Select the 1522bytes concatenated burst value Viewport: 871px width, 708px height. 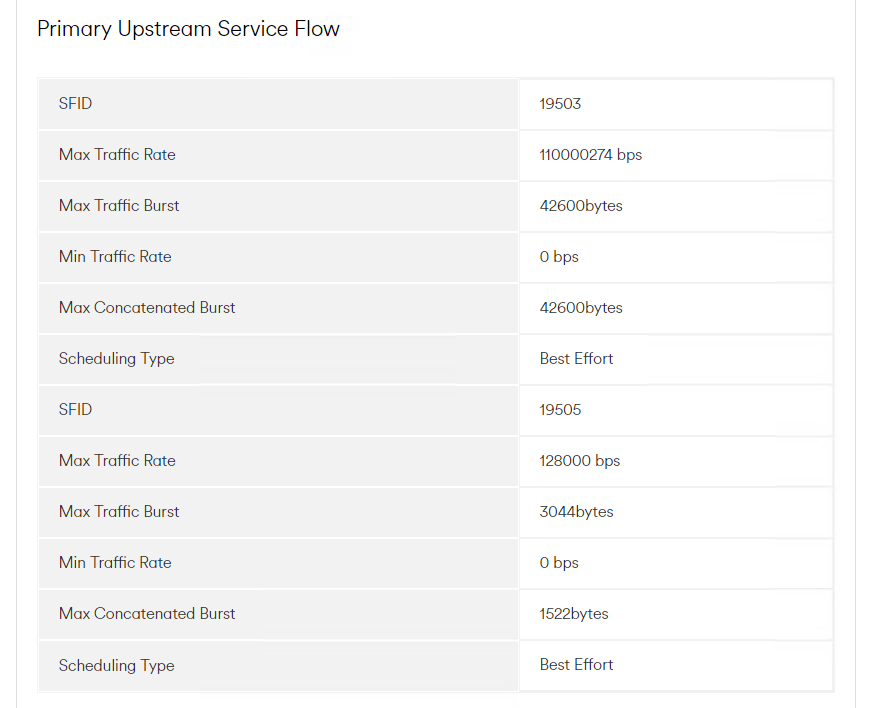(574, 614)
